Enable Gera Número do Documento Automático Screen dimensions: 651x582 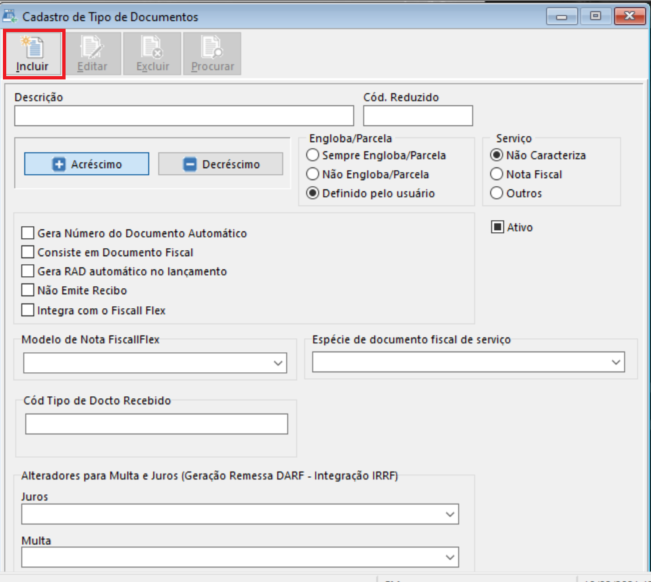point(134,233)
